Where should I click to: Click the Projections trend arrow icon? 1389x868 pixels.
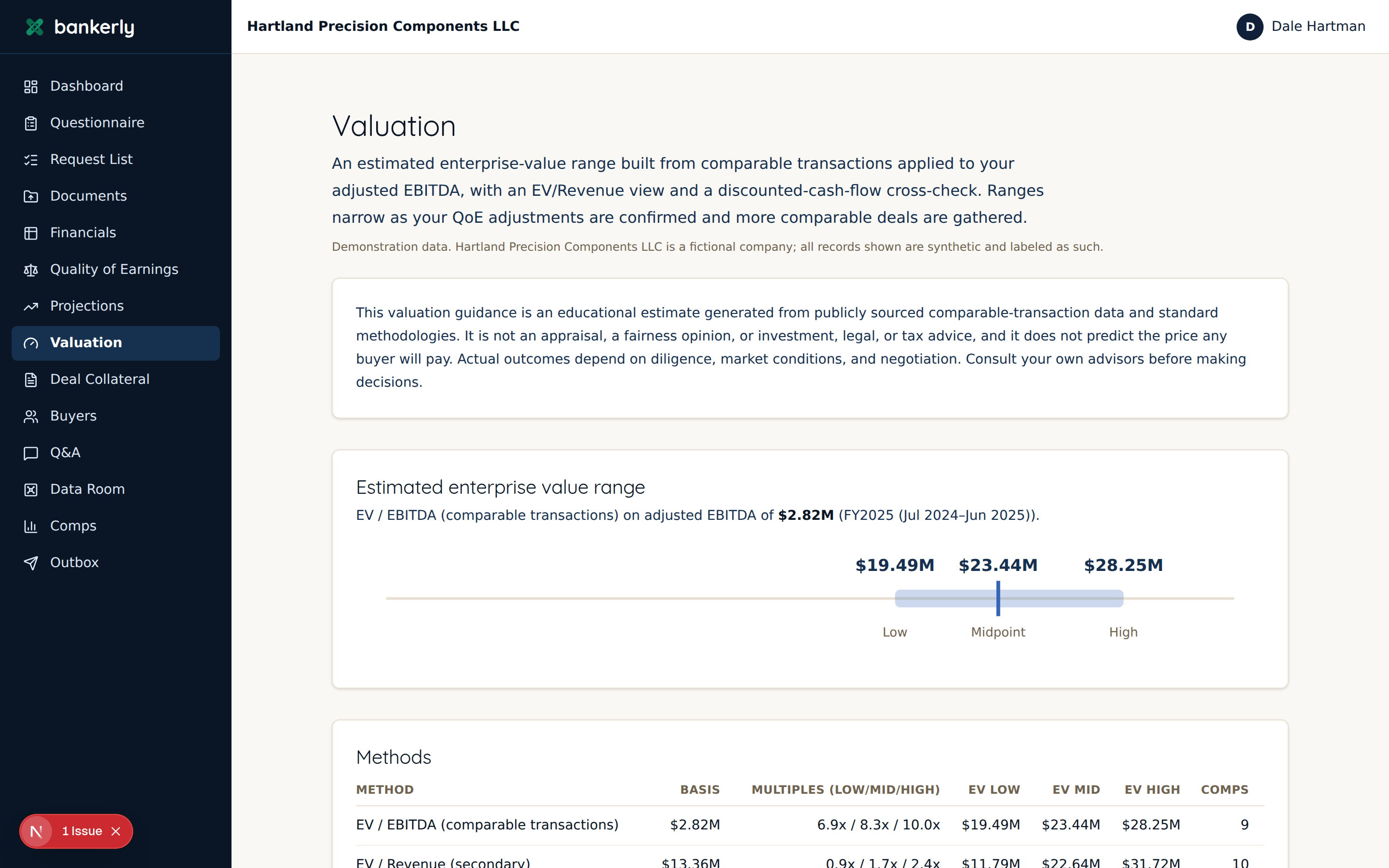31,307
